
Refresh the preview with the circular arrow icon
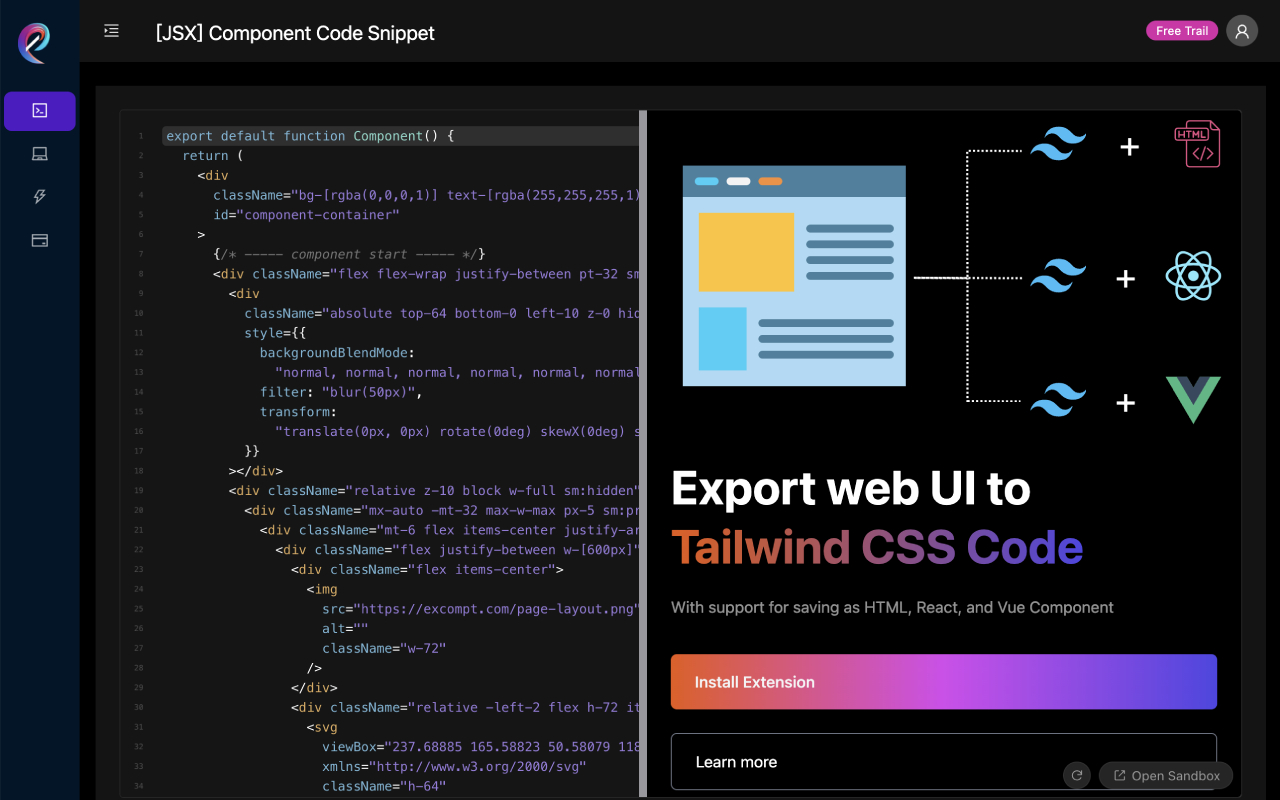click(x=1077, y=775)
